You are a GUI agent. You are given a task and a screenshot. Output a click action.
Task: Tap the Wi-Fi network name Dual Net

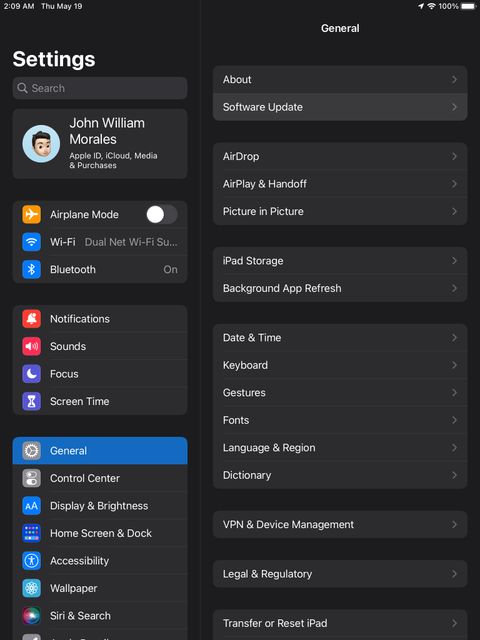tap(131, 242)
